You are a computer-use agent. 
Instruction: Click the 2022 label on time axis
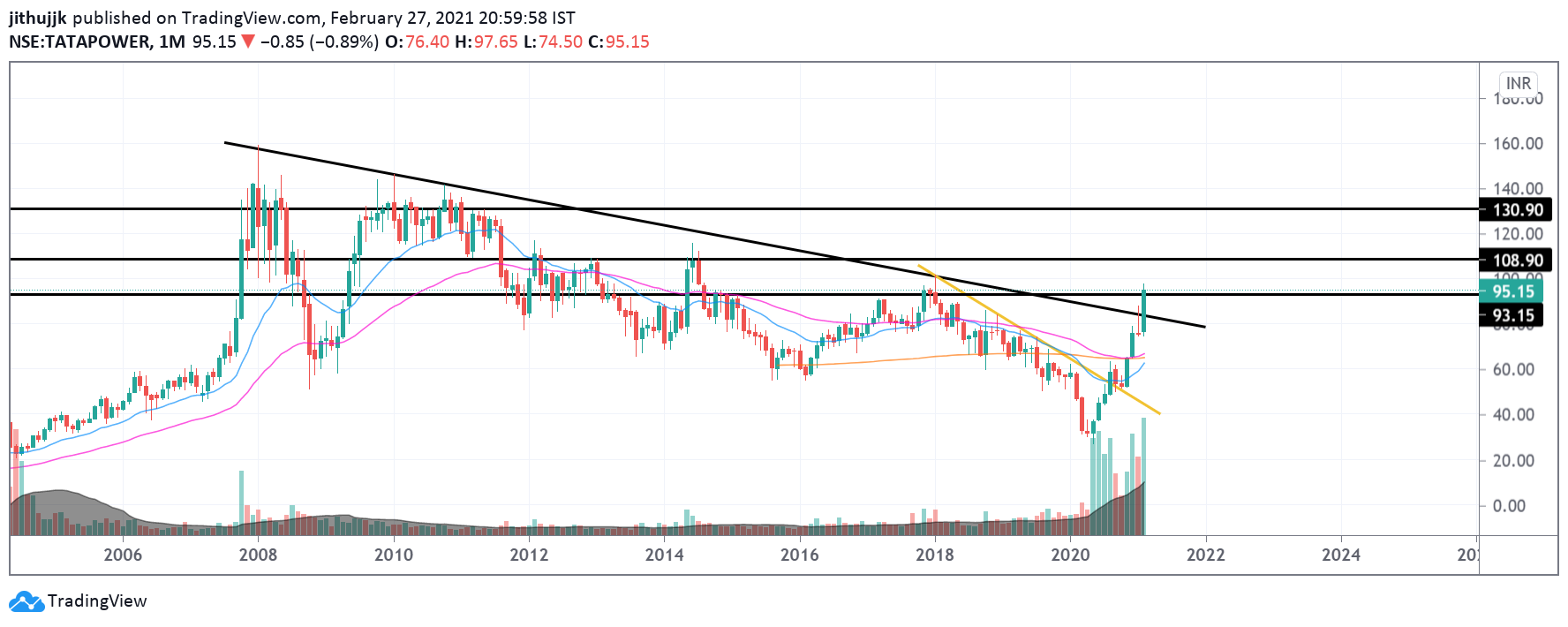[1206, 555]
